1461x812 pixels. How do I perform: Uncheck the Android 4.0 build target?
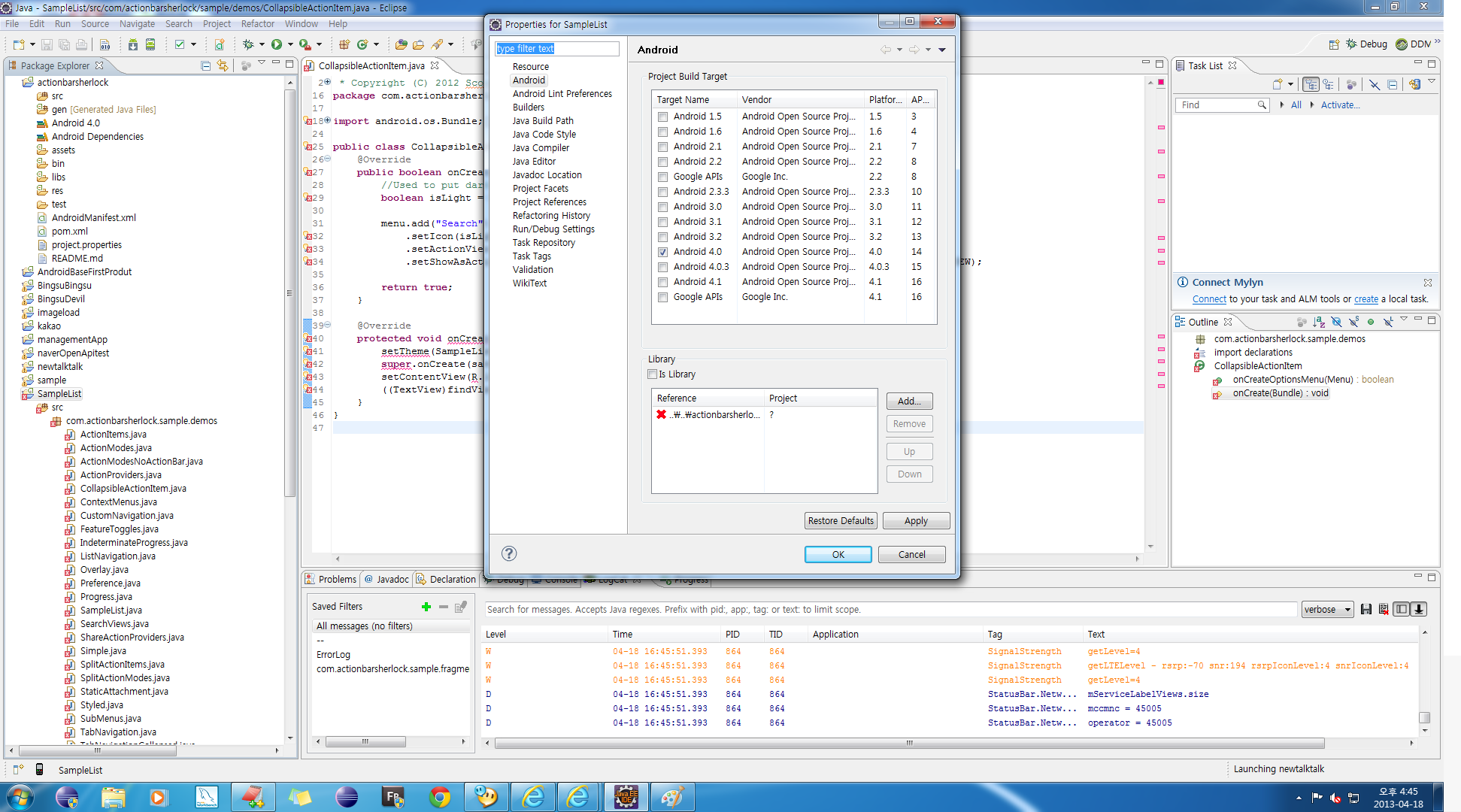coord(662,252)
